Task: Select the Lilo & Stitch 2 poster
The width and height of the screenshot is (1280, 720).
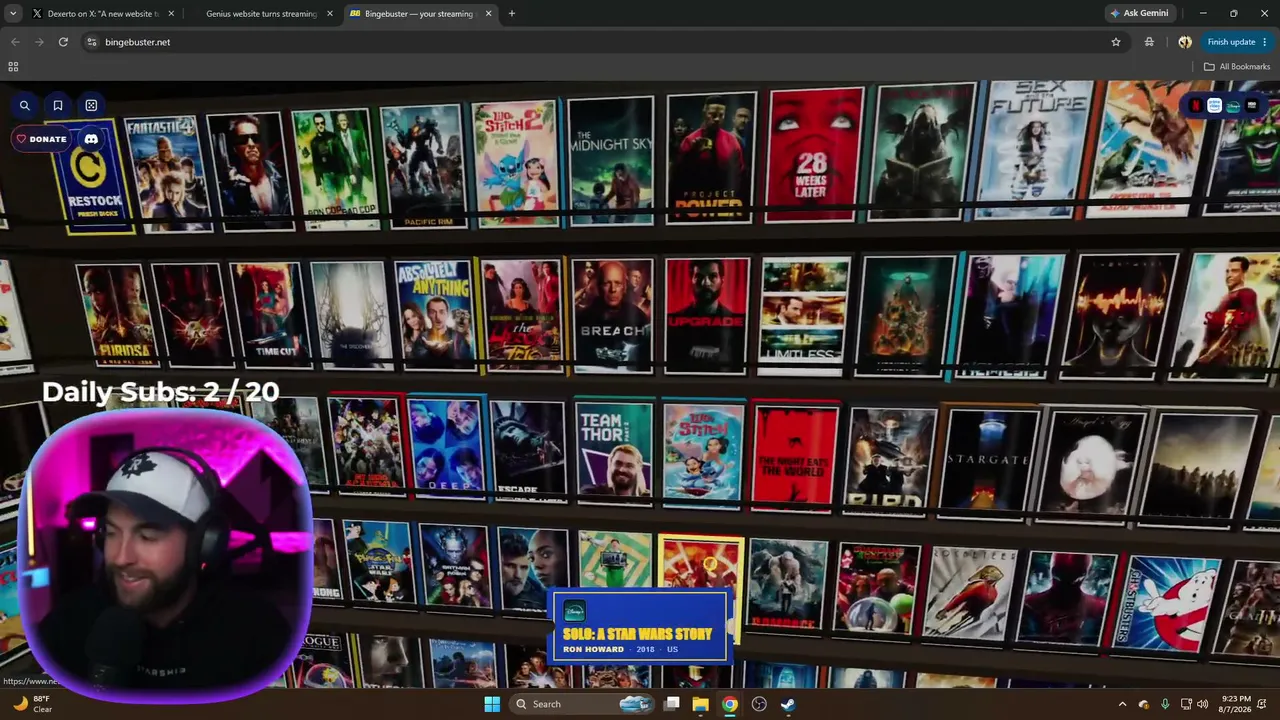Action: click(x=515, y=162)
